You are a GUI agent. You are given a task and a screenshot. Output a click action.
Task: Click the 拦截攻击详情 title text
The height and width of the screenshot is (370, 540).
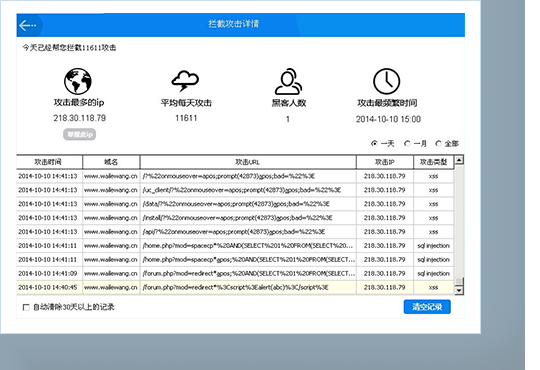[x=233, y=24]
